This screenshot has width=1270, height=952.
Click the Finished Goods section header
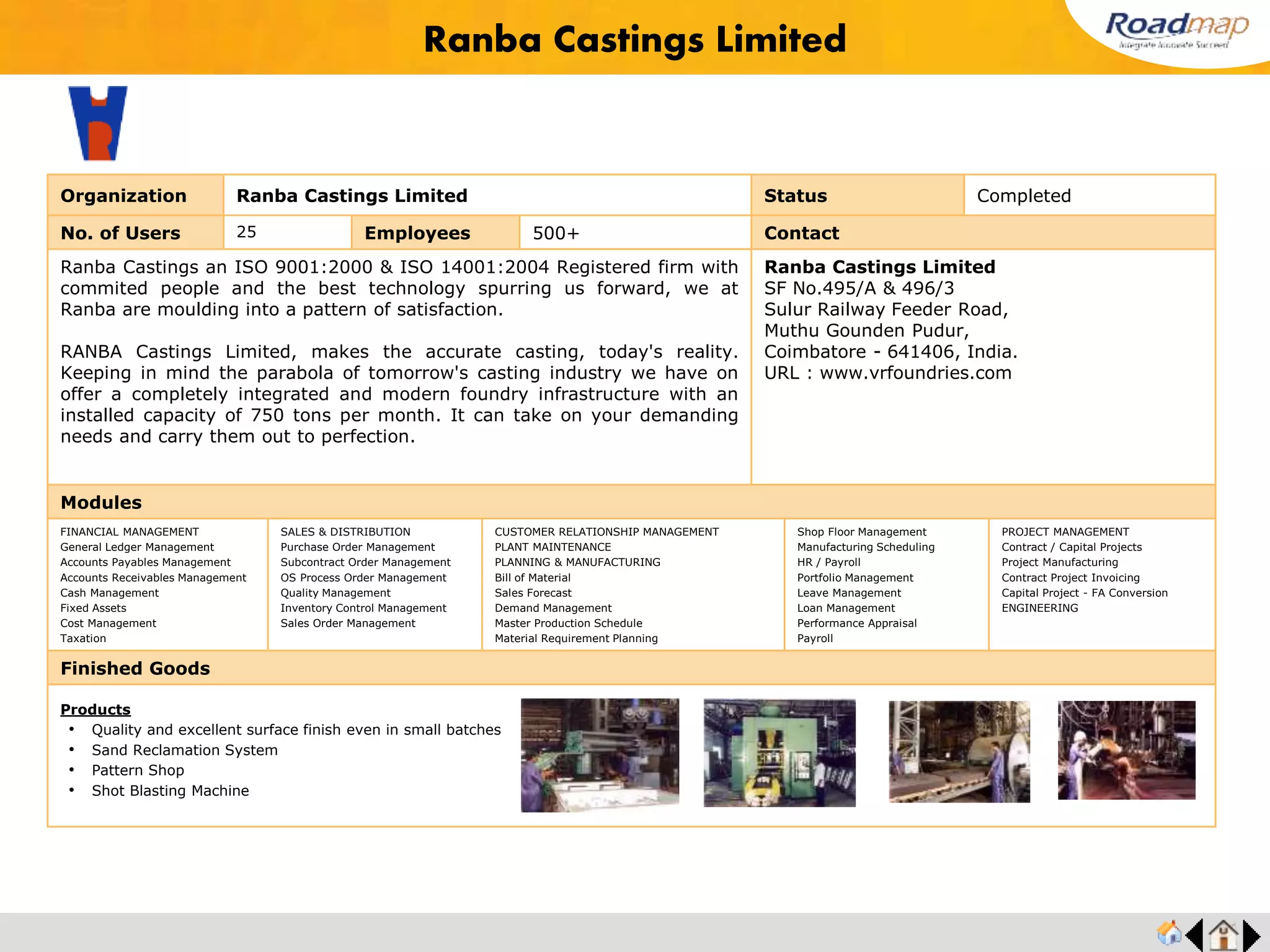tap(631, 668)
